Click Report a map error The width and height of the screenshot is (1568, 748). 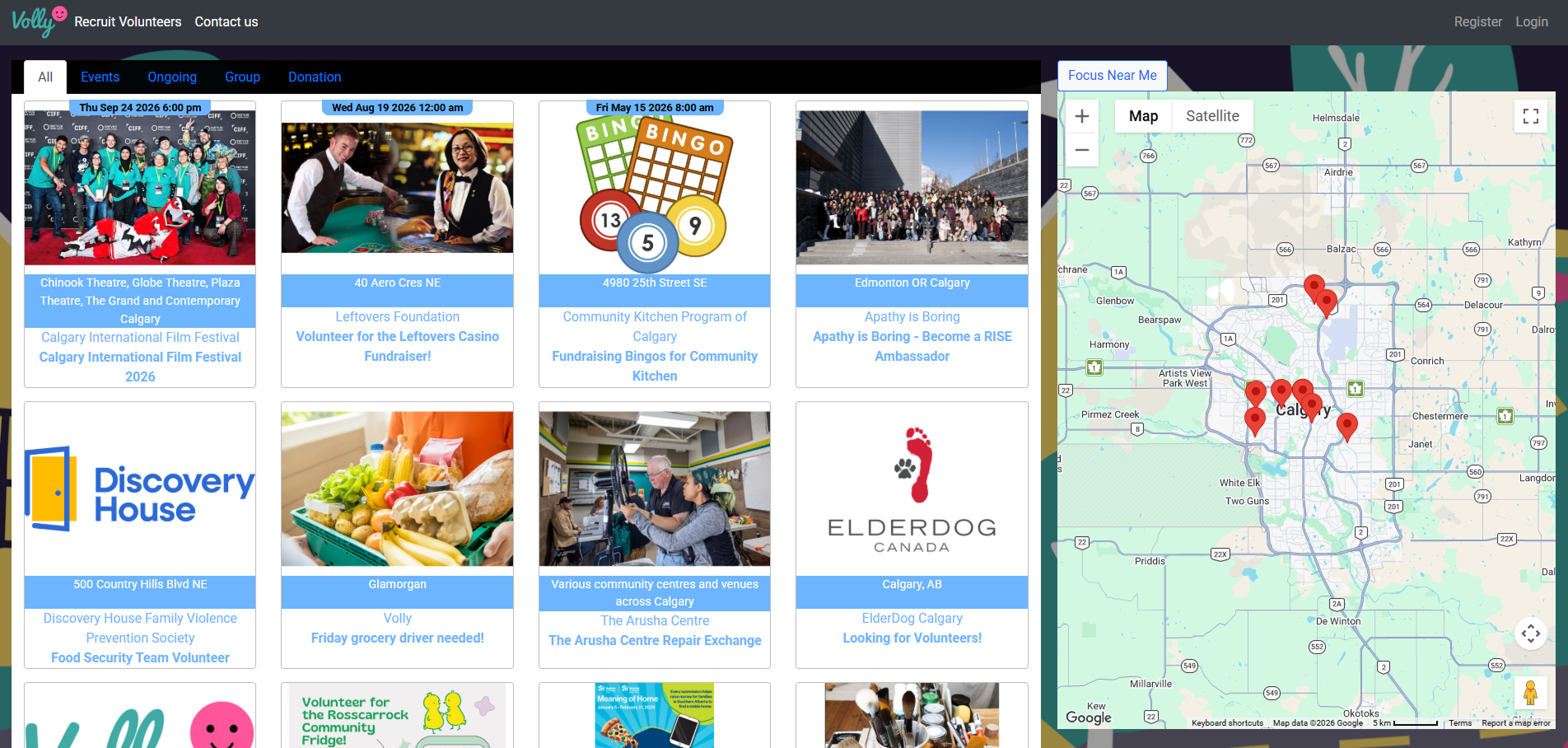(x=1515, y=723)
